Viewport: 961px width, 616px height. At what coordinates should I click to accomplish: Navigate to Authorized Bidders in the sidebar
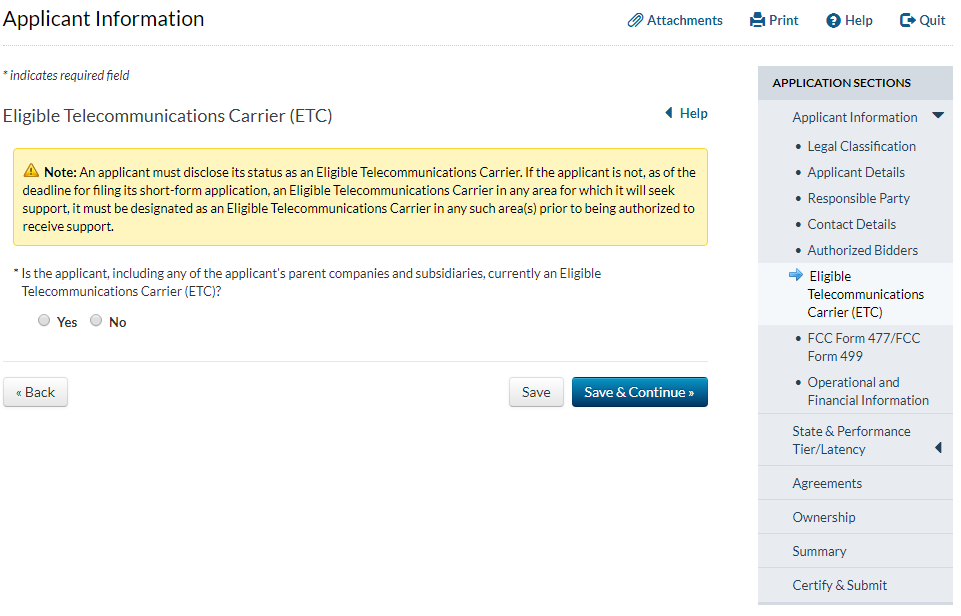tap(862, 250)
